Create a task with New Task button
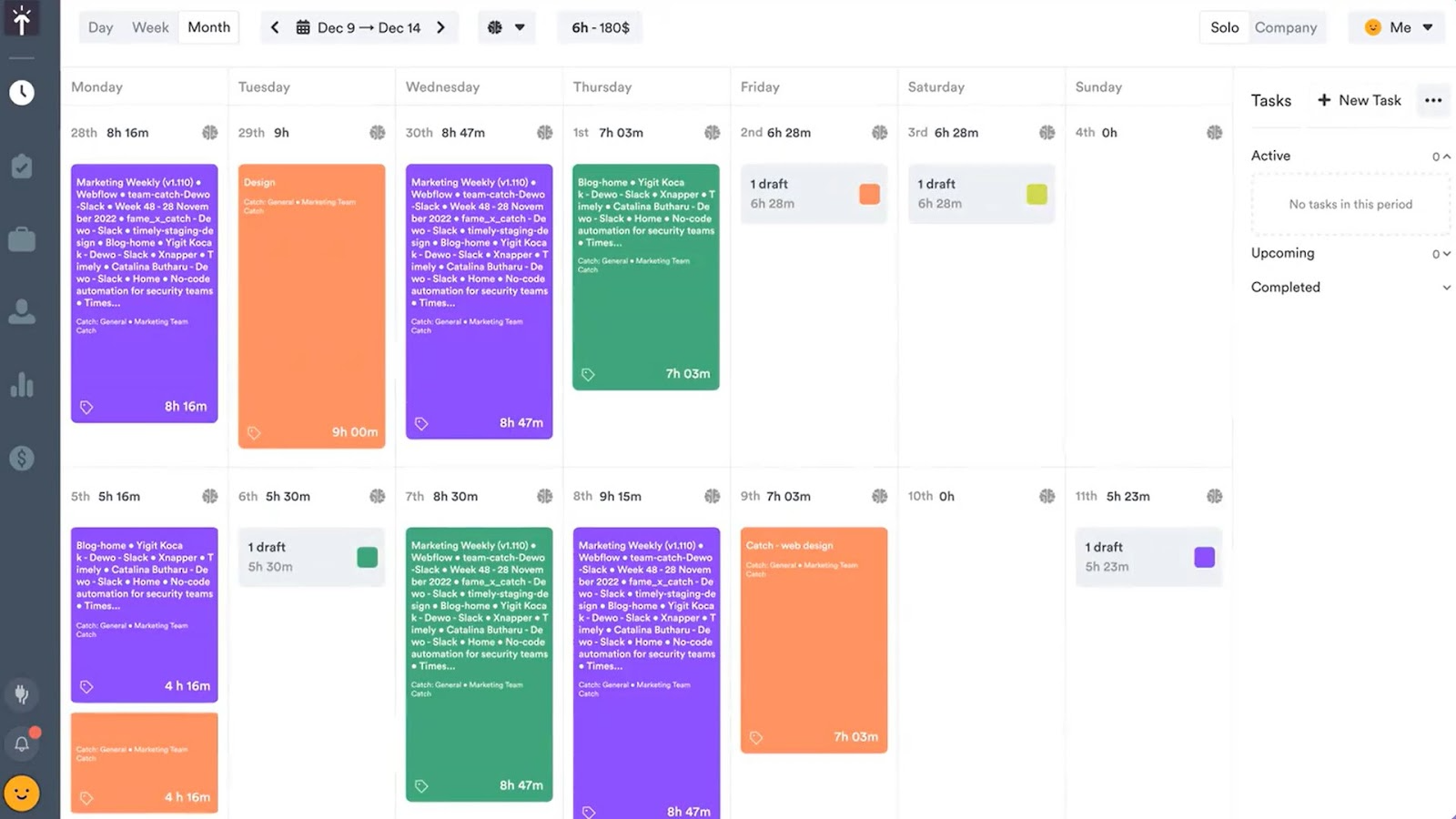 pos(1359,100)
